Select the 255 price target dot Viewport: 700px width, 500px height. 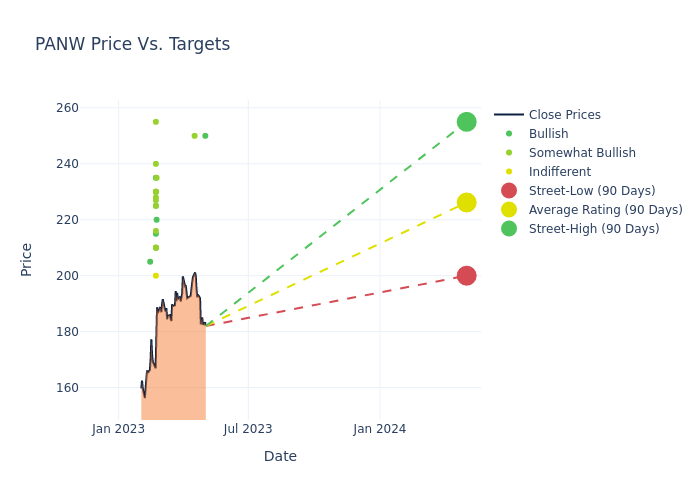pos(156,122)
